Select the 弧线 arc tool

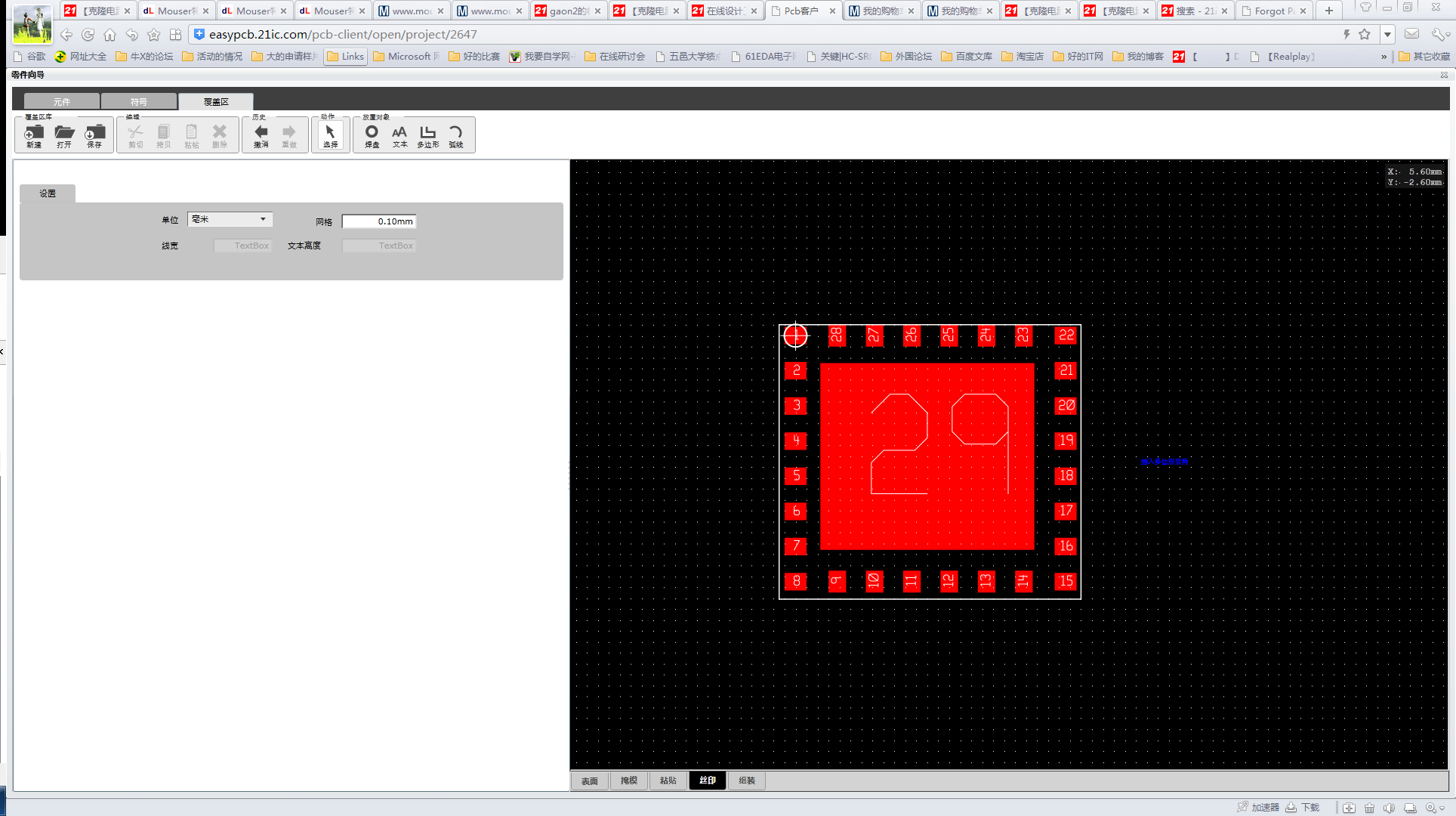(455, 135)
